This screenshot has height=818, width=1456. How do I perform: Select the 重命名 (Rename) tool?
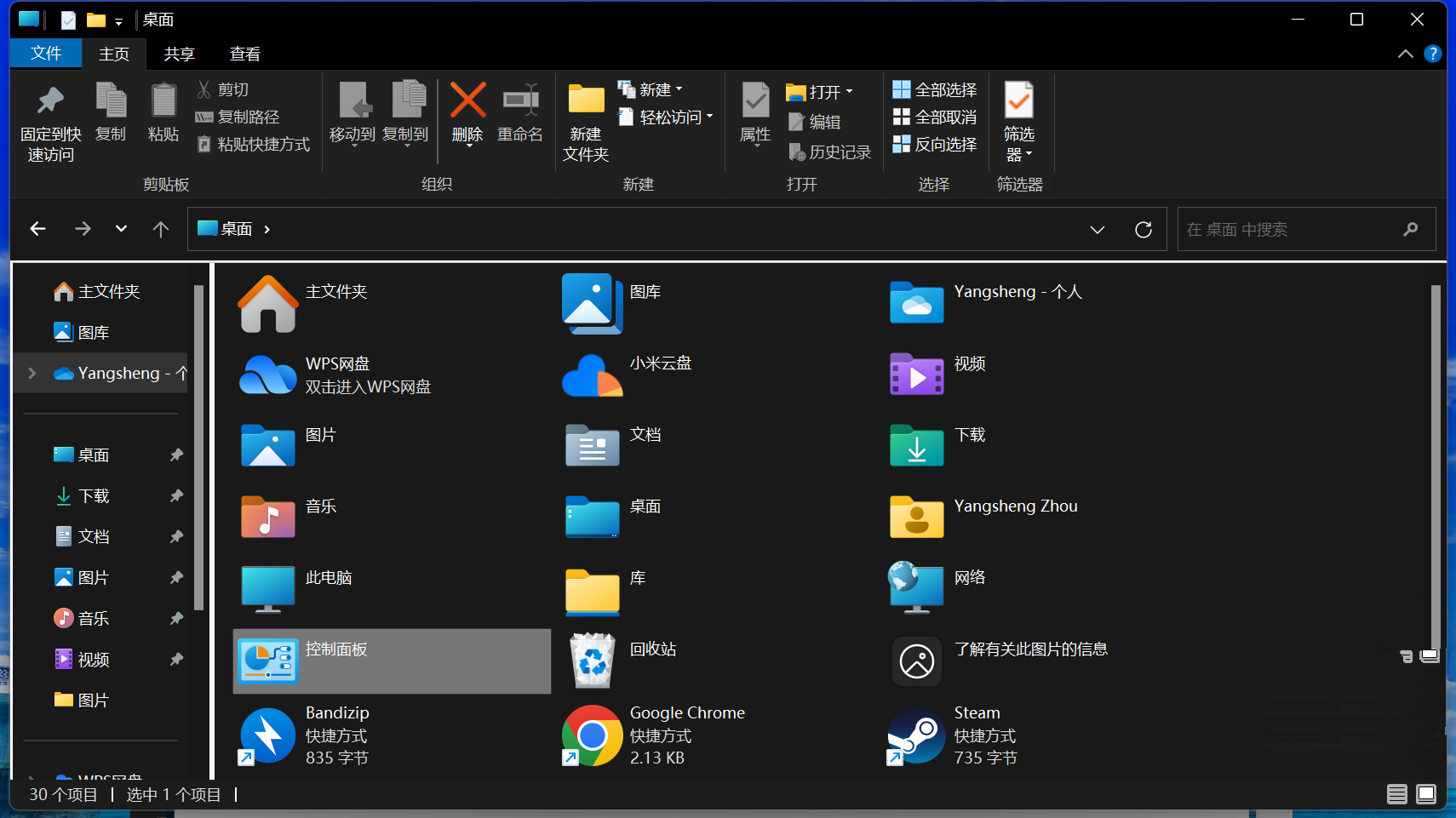[519, 113]
